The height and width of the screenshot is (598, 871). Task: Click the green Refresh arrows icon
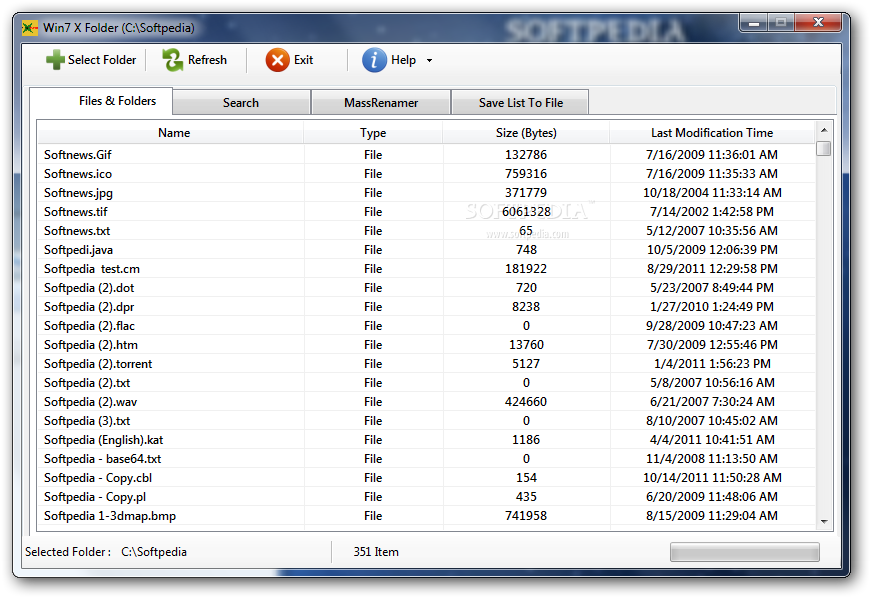pyautogui.click(x=173, y=60)
